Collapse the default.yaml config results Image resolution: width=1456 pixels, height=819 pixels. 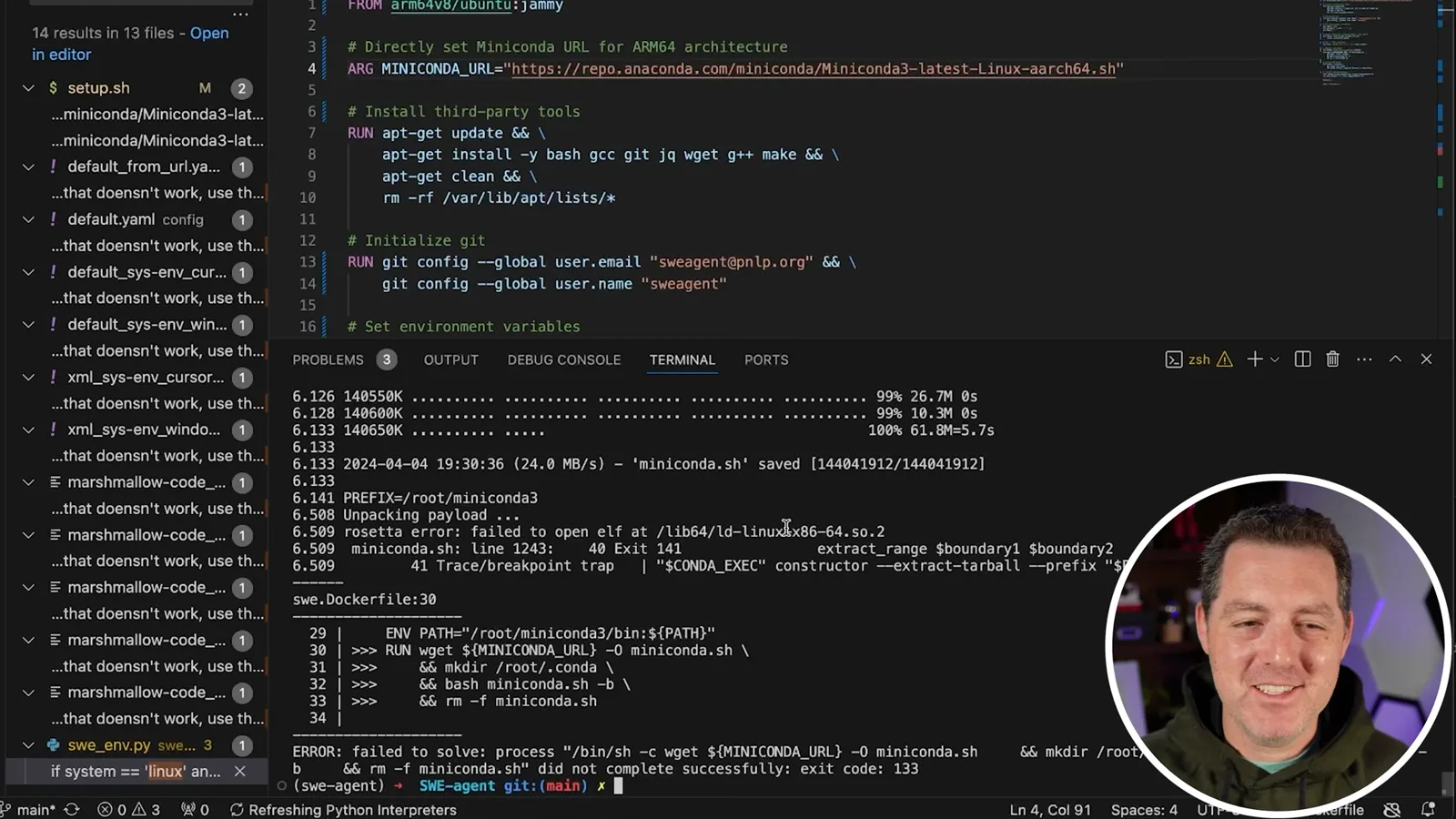(x=28, y=219)
